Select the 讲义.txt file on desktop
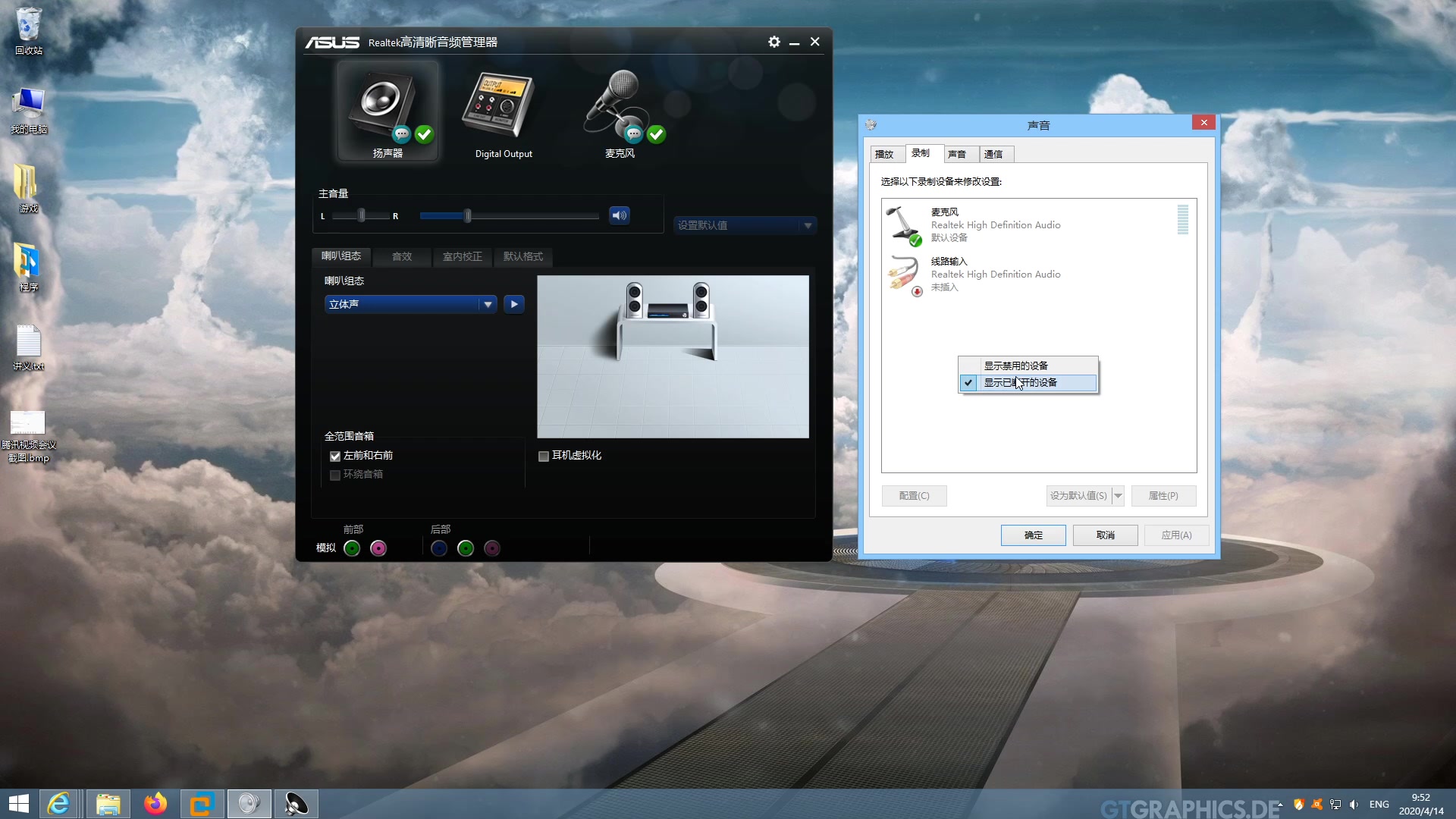 (x=29, y=347)
